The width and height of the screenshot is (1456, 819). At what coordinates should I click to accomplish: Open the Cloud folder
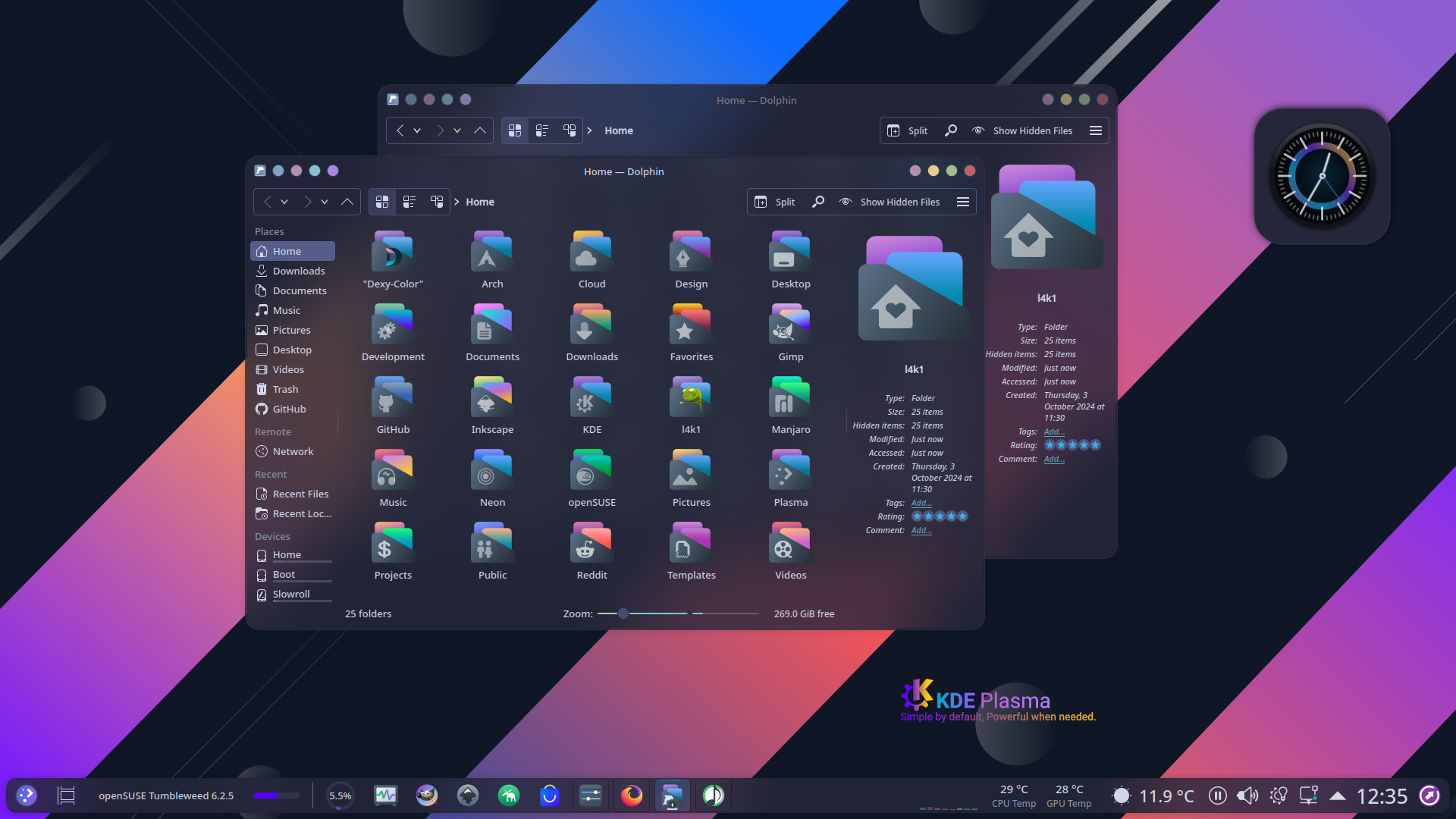(591, 260)
